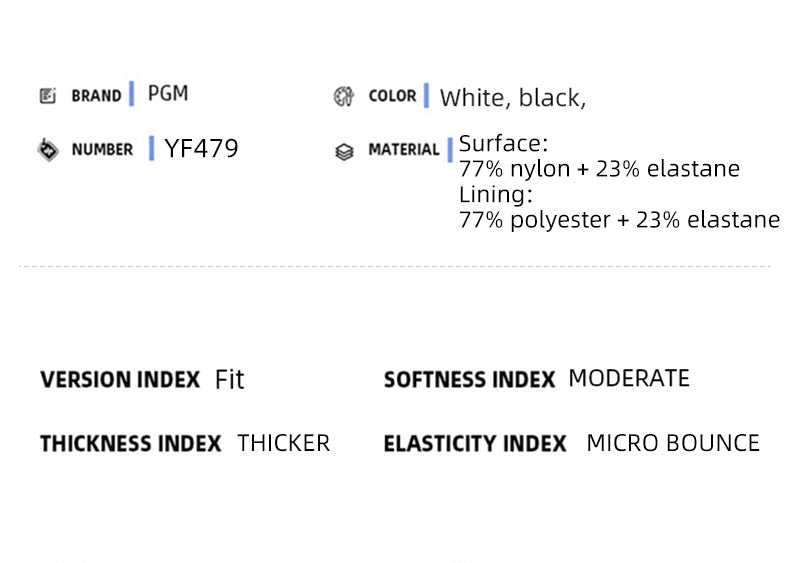The width and height of the screenshot is (790, 563).
Task: Click the PGM brand name
Action: (168, 94)
